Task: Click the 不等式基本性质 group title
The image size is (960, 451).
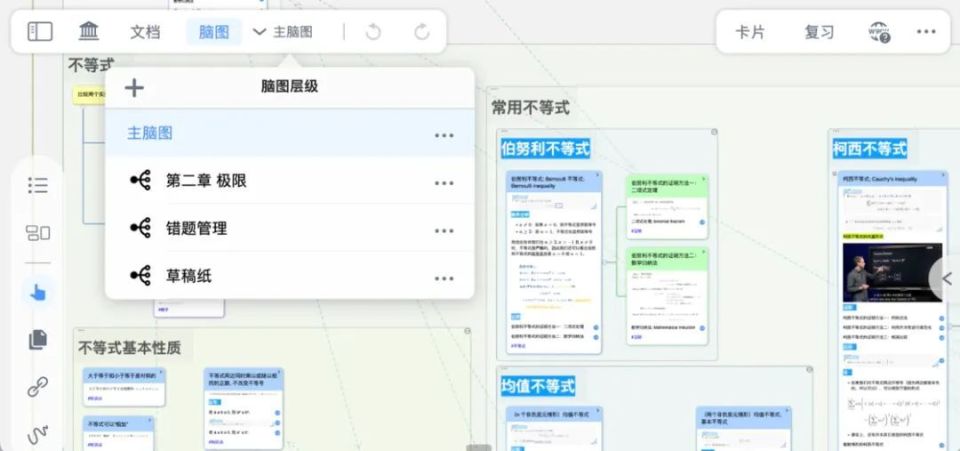Action: click(129, 348)
